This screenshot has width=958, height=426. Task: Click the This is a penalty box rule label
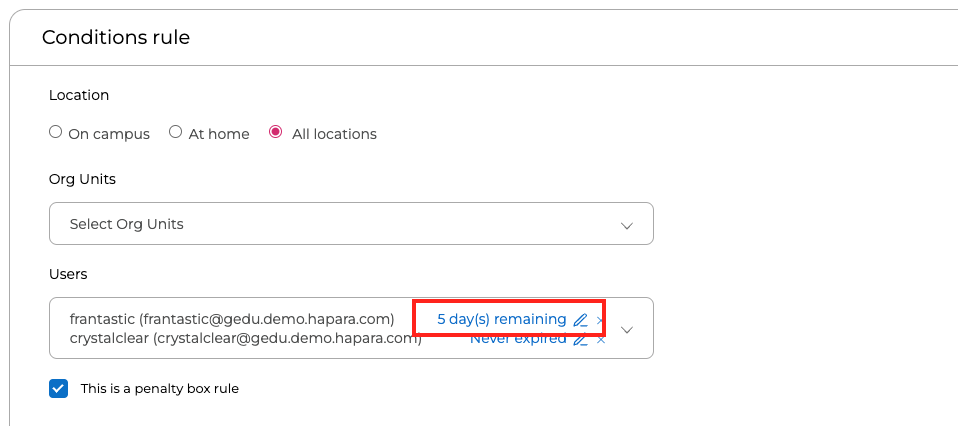click(159, 388)
